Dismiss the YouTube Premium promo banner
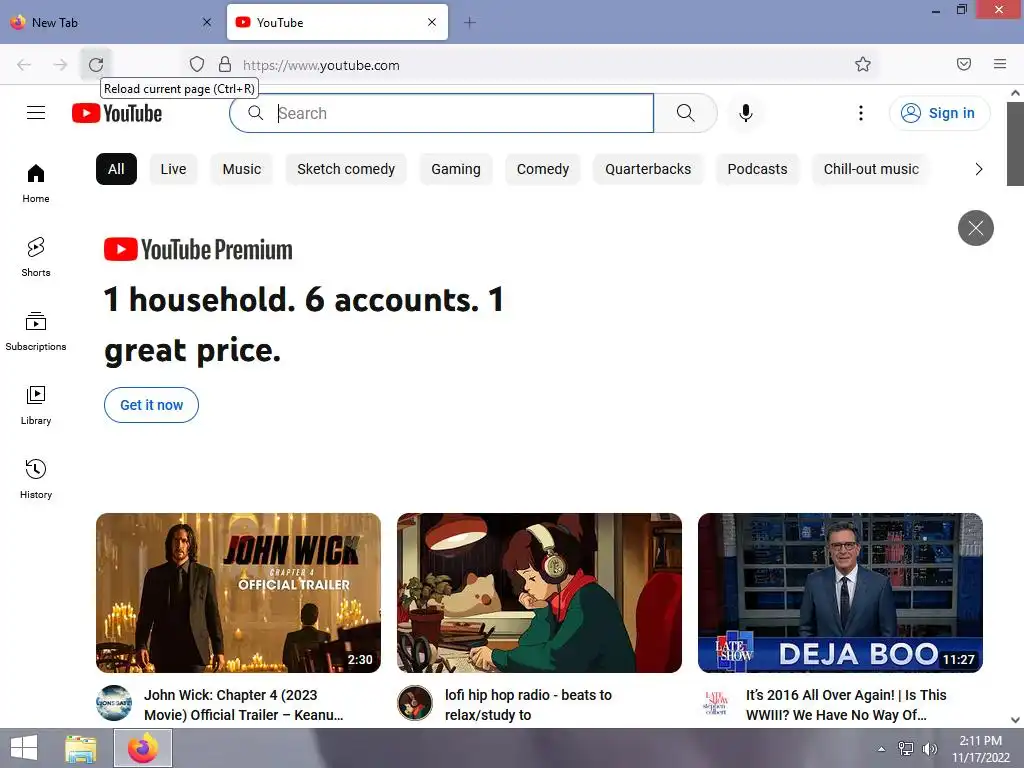 tap(976, 228)
